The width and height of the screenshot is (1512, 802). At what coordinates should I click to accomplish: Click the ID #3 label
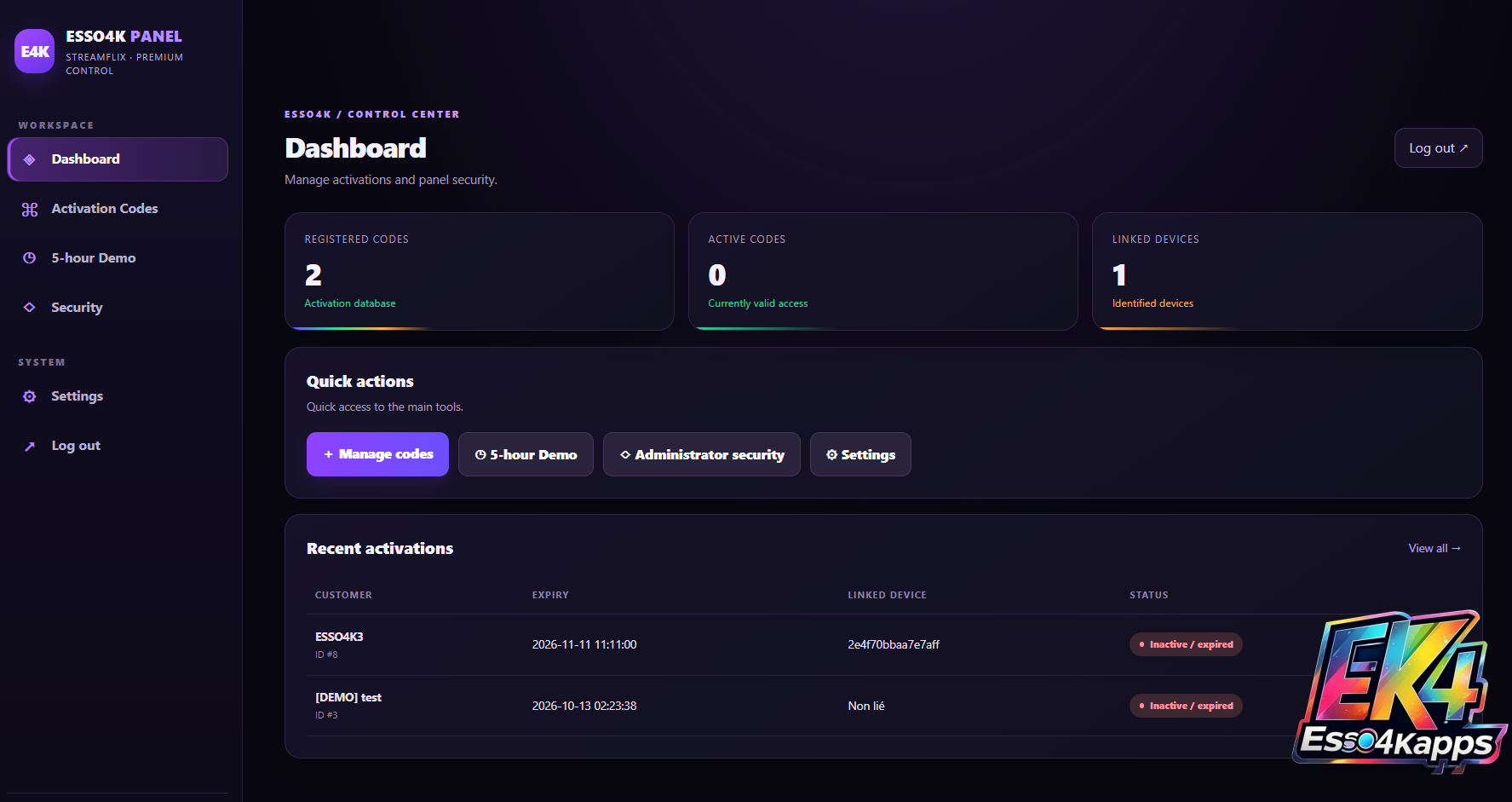pos(326,715)
